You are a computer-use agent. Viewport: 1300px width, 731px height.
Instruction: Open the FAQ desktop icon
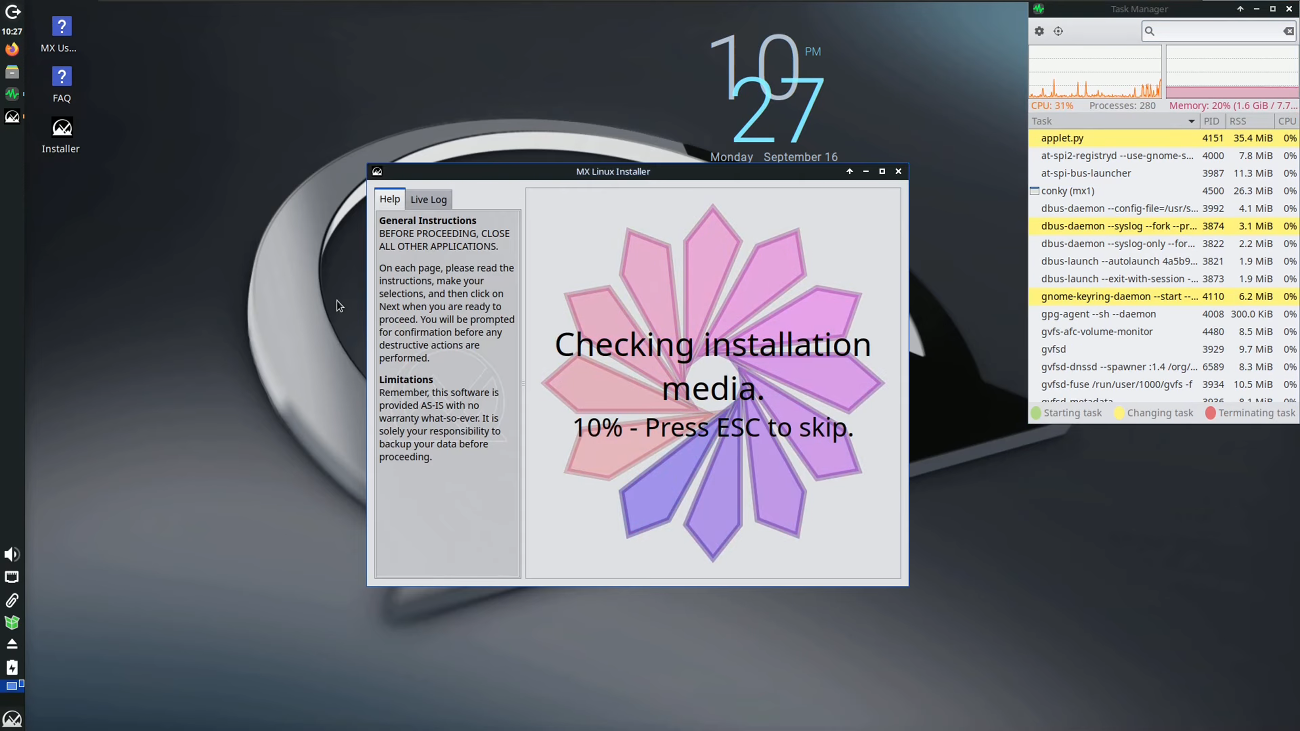[x=61, y=84]
